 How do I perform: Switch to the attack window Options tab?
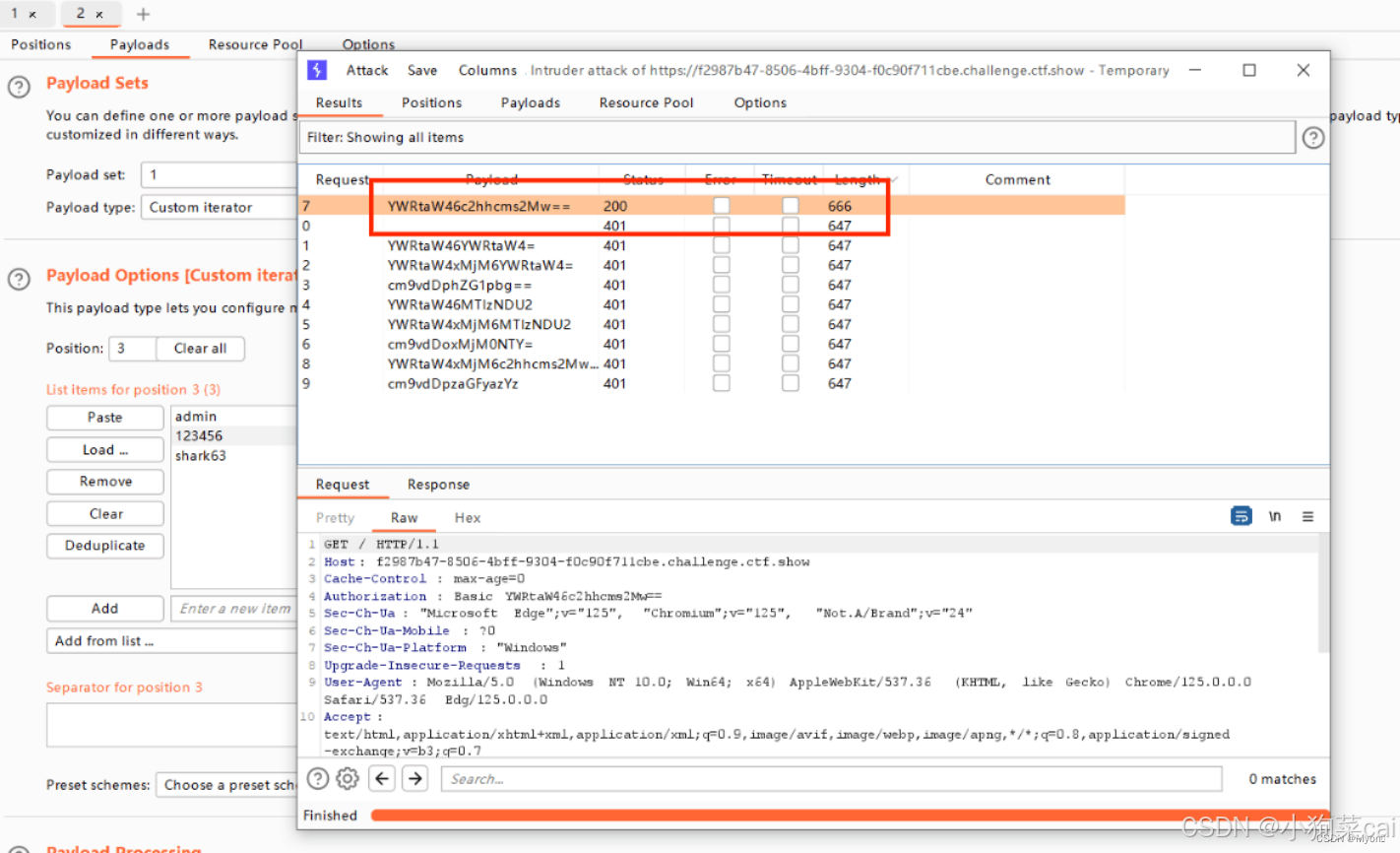[x=760, y=102]
